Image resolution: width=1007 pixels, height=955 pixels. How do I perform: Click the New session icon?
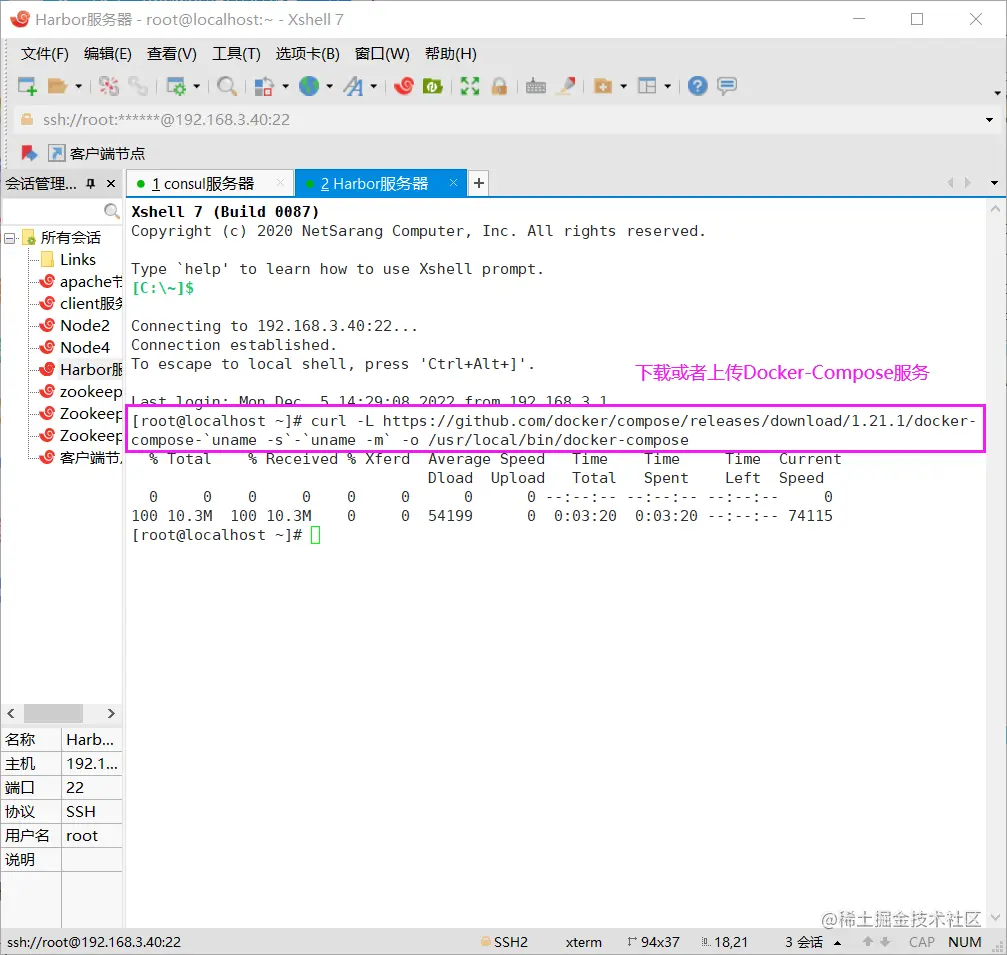click(x=27, y=85)
